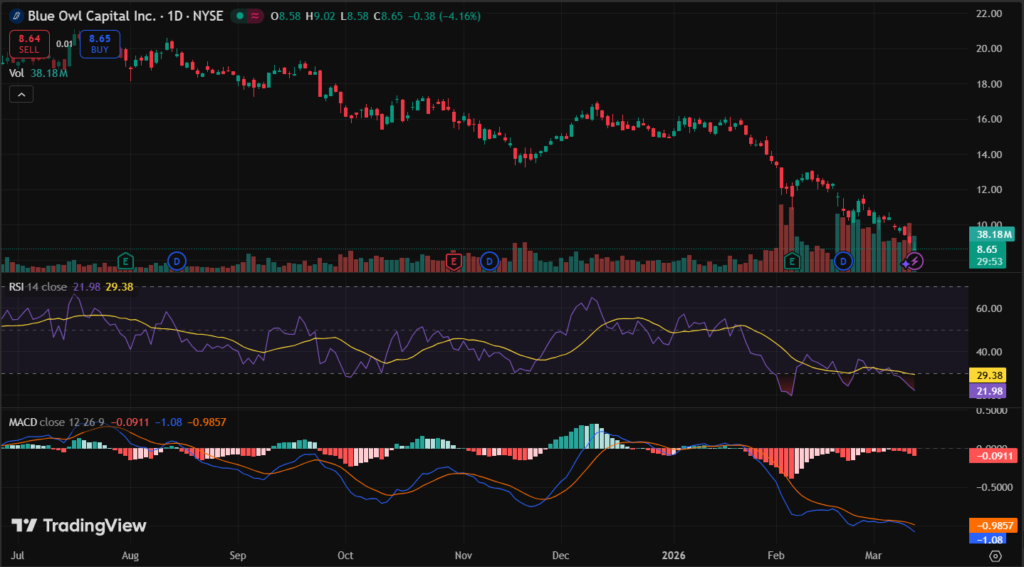Open the green earnings marker near August
Viewport: 1024px width, 567px height.
pyautogui.click(x=126, y=261)
